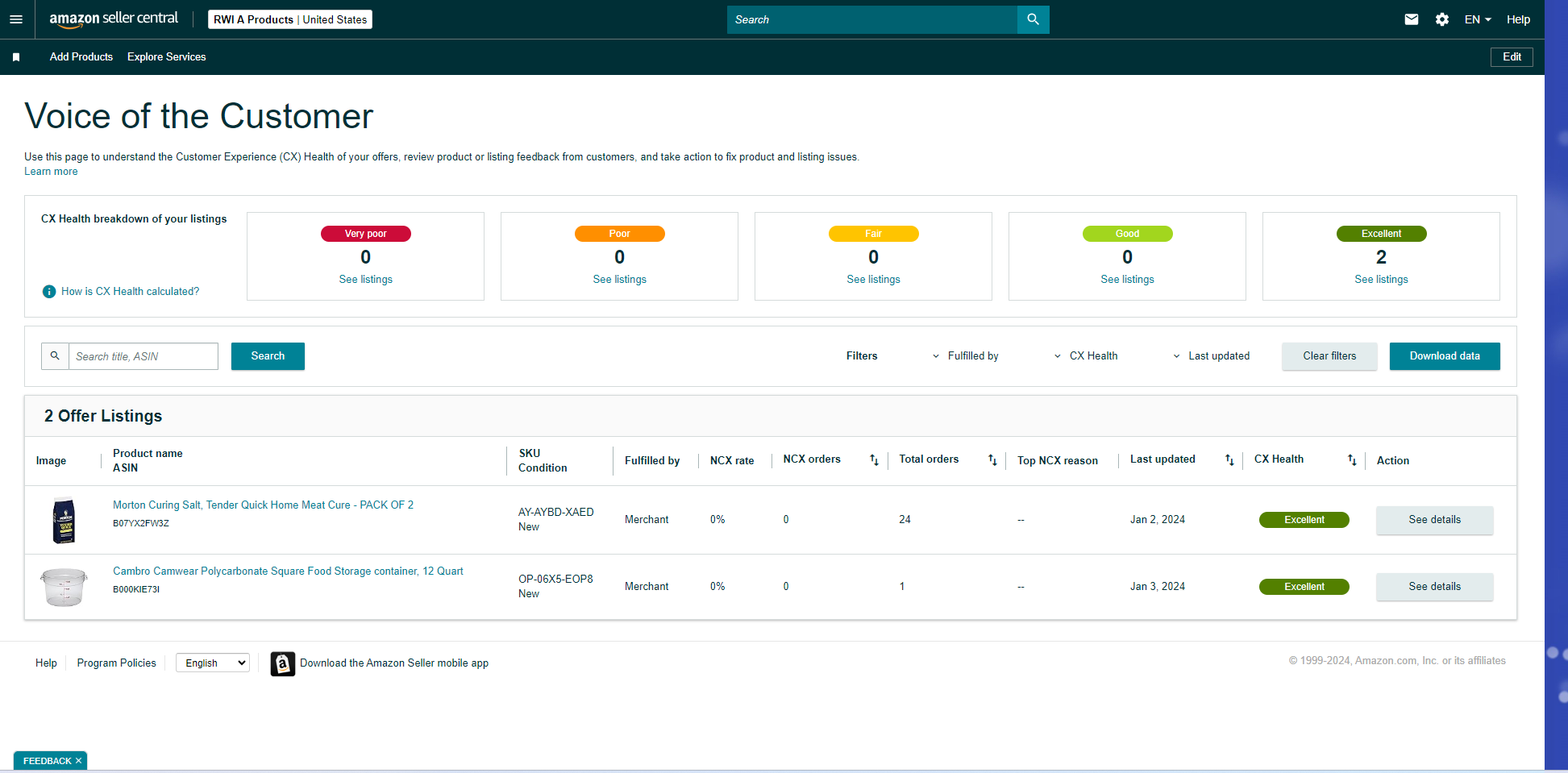
Task: Open the Cambro Camwear product link
Action: tap(288, 571)
